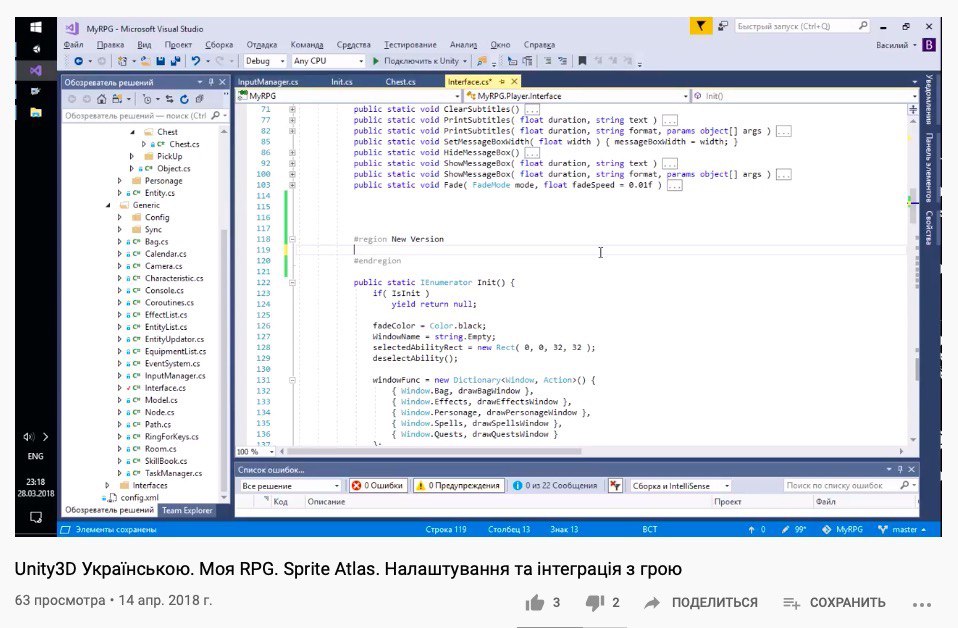Viewport: 958px width, 628px height.
Task: Open the Any CPU platform dropdown
Action: pos(329,61)
